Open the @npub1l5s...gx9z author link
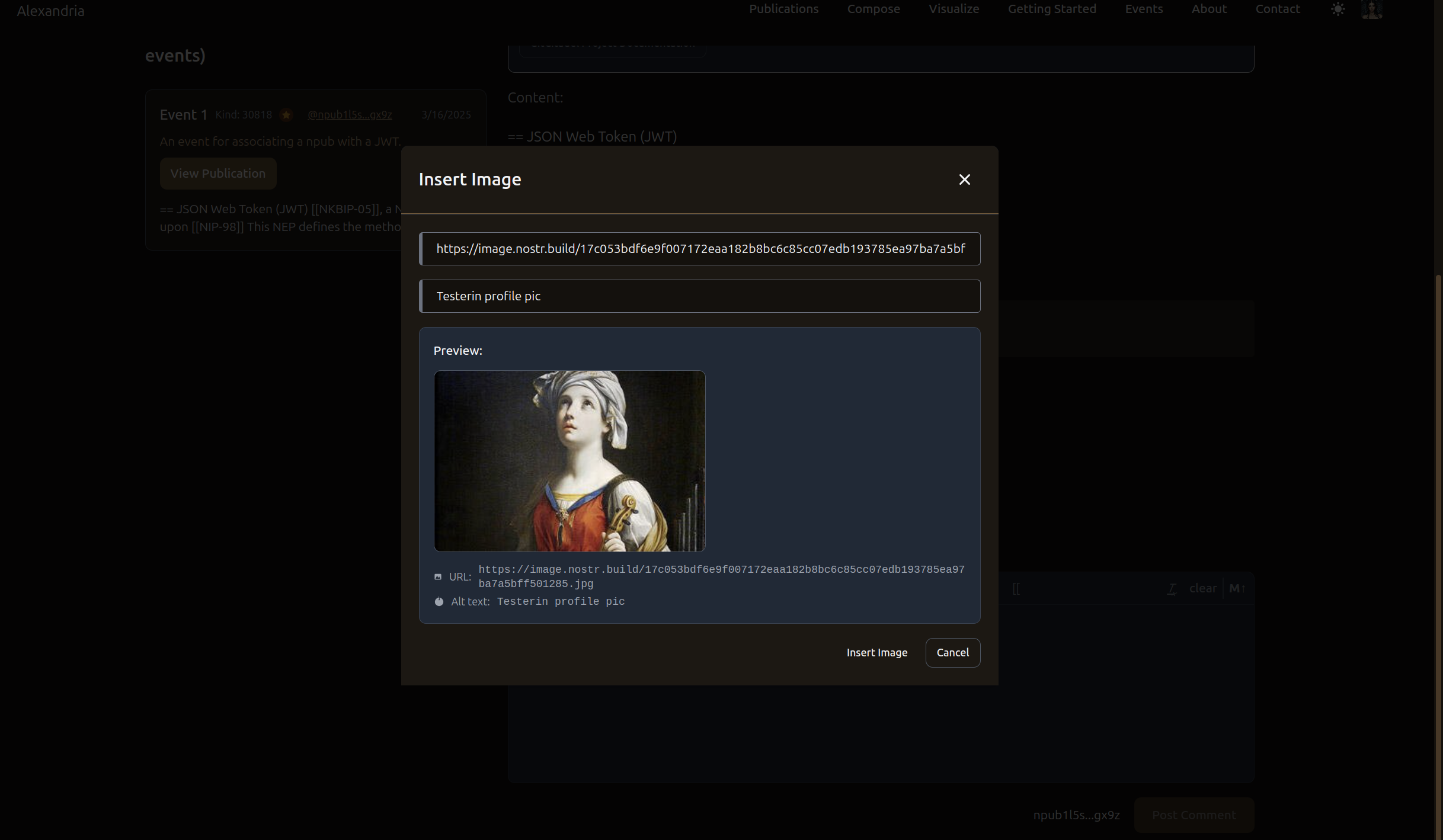Screen dimensions: 1443x840 [350, 115]
